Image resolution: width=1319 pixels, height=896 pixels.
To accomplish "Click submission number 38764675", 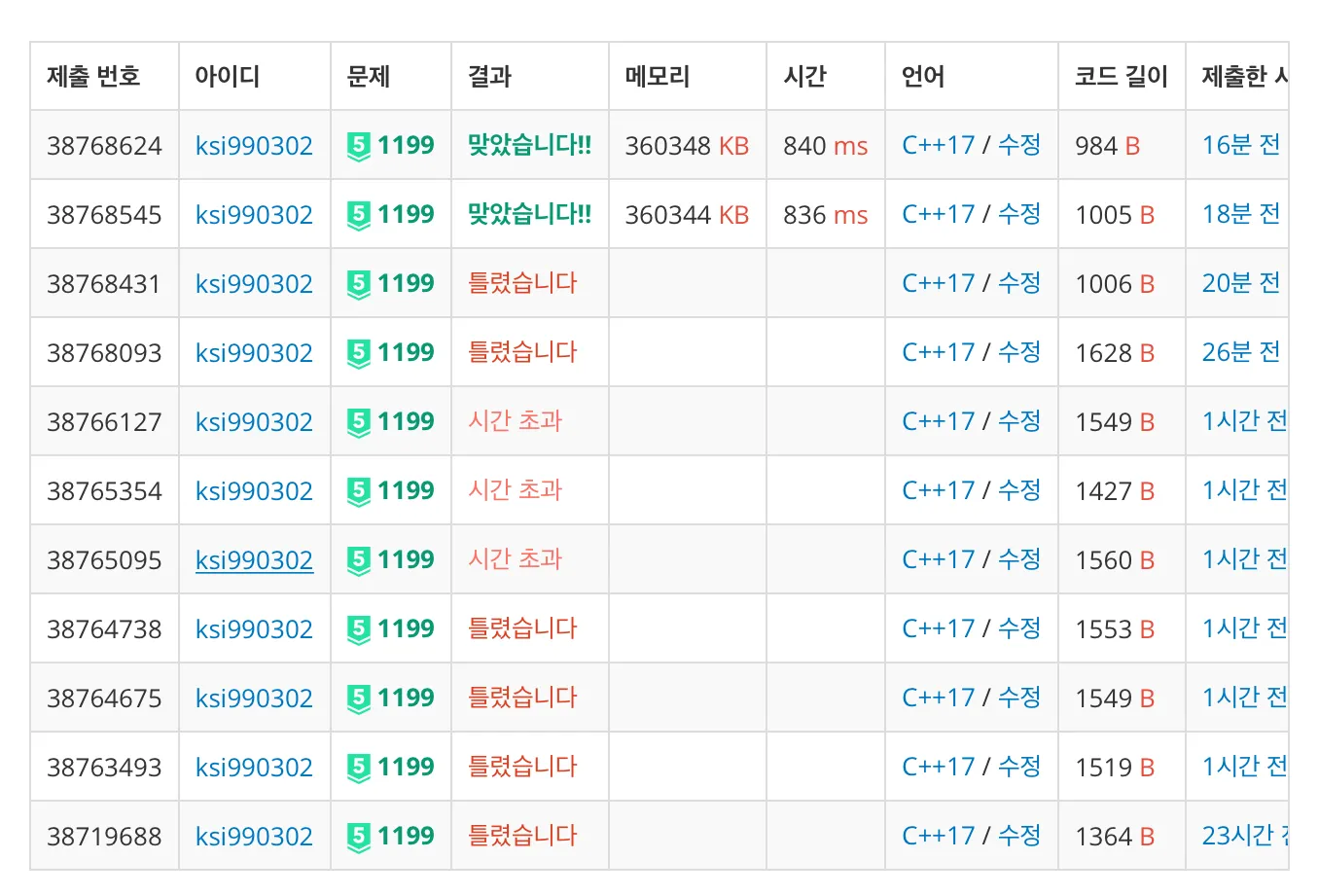I will pyautogui.click(x=104, y=699).
